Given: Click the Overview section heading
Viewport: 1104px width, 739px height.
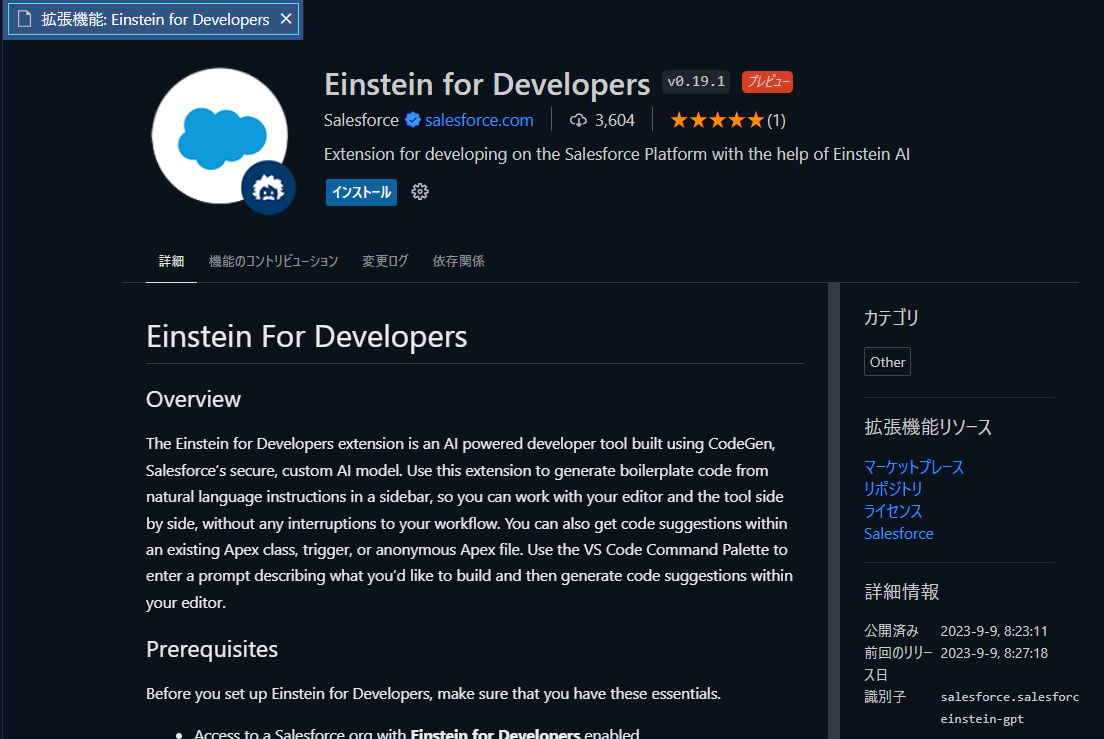Looking at the screenshot, I should point(194,399).
